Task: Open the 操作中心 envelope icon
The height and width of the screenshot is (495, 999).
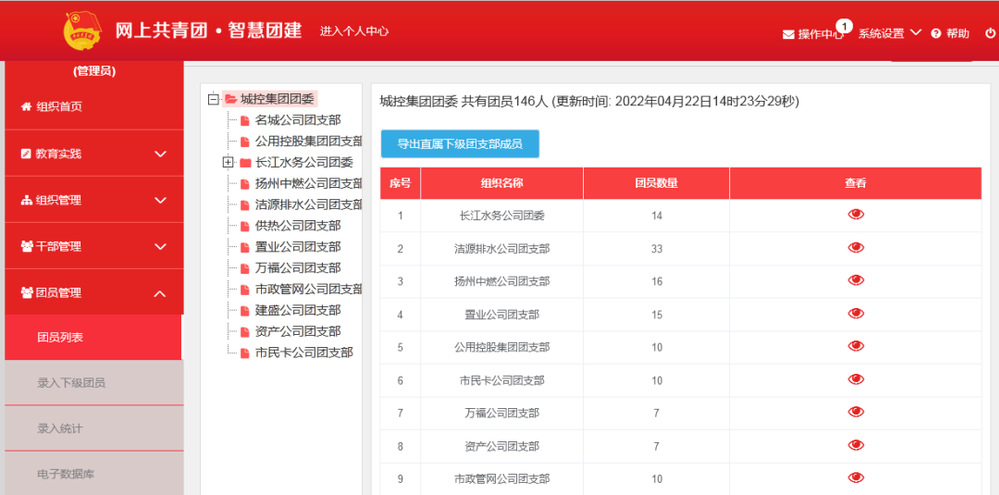Action: (788, 34)
